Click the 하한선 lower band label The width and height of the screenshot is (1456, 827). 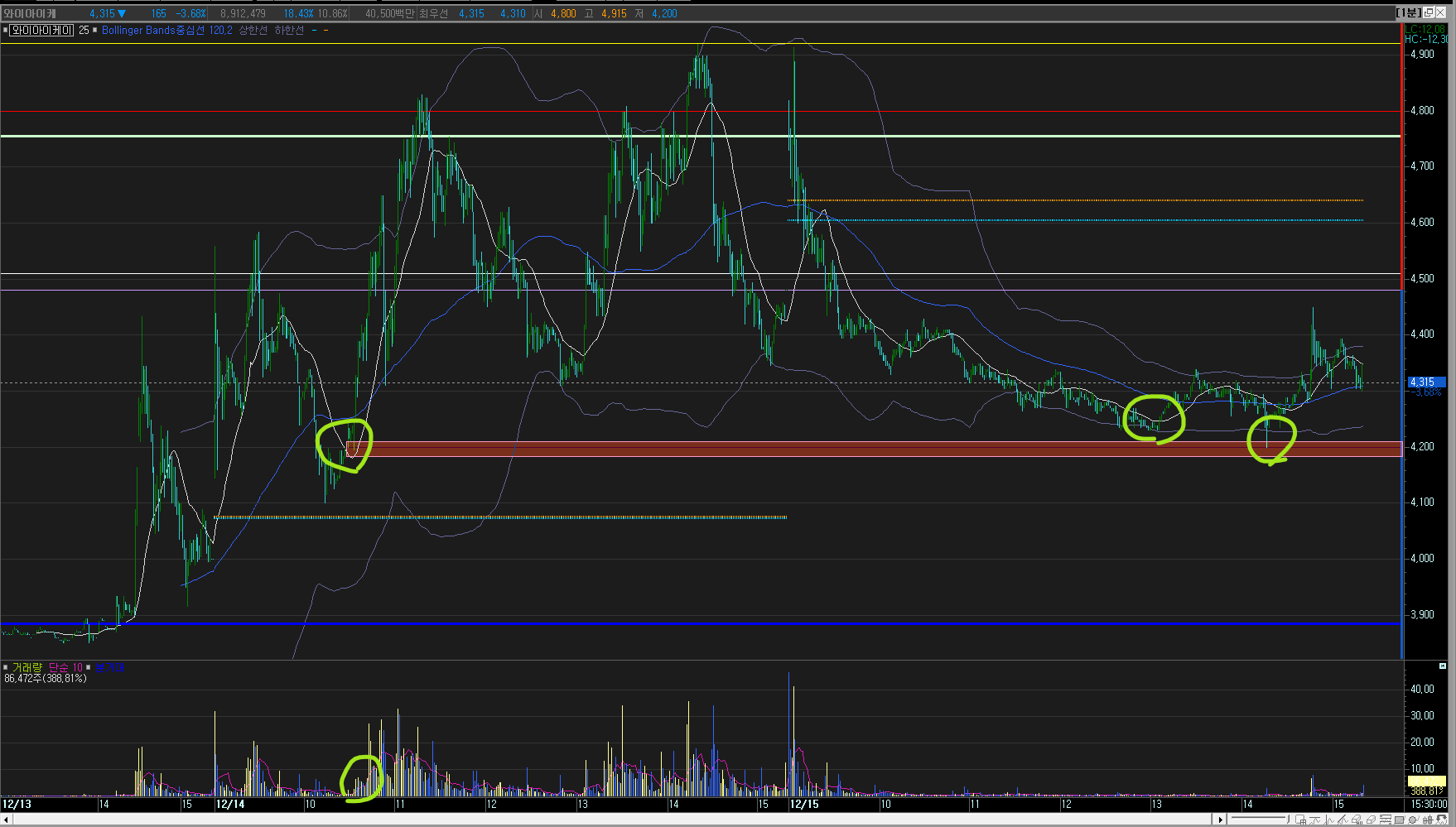point(289,30)
